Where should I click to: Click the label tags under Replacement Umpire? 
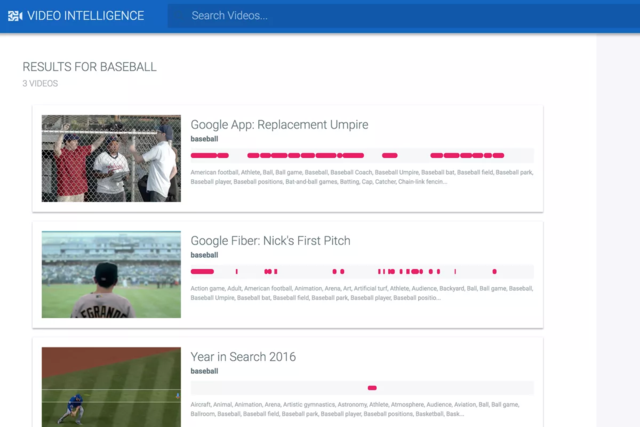361,177
